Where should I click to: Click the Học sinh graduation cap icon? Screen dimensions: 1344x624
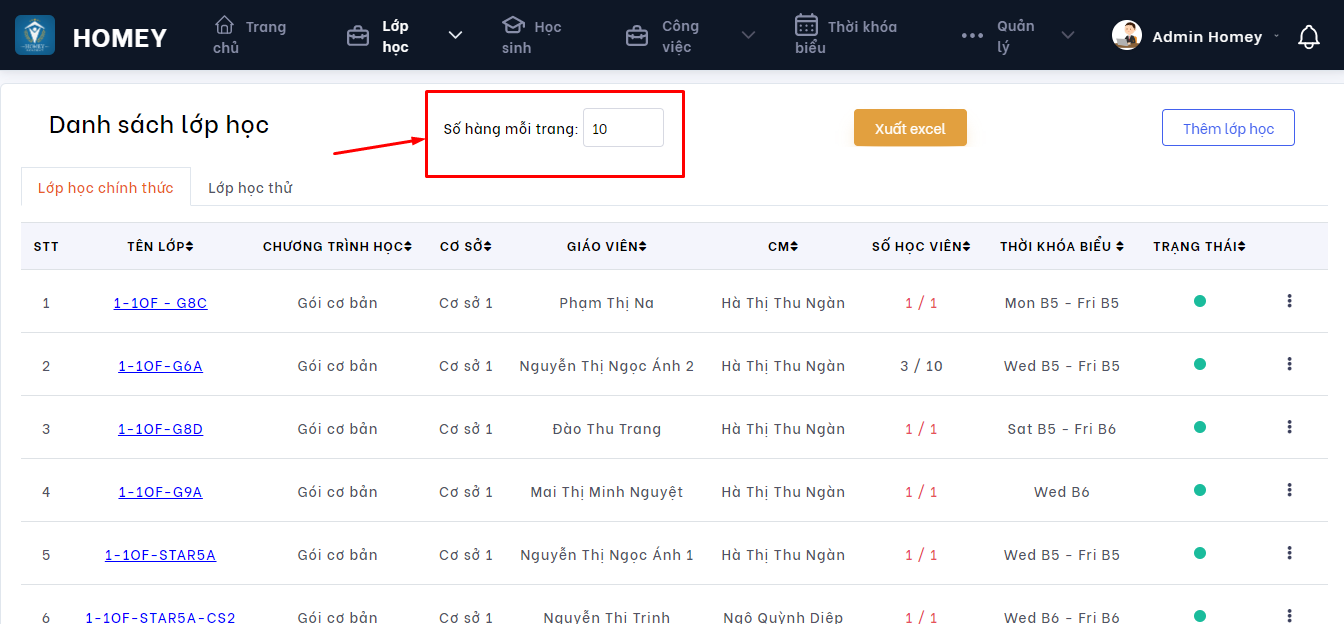(513, 25)
